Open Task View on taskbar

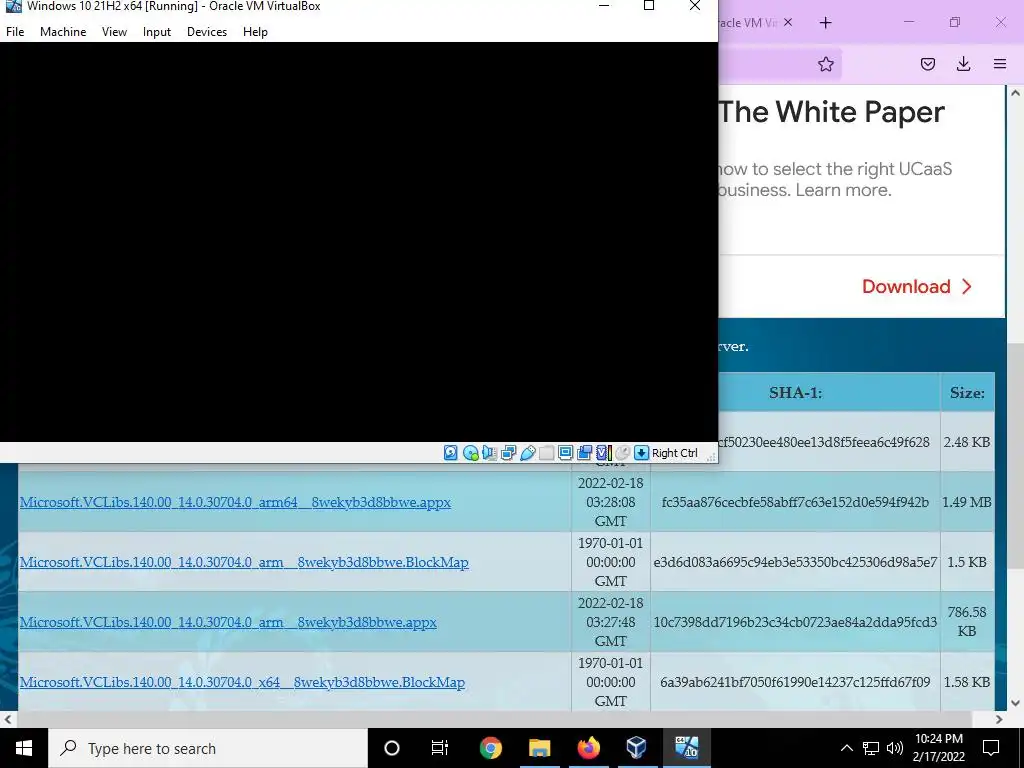tap(440, 748)
